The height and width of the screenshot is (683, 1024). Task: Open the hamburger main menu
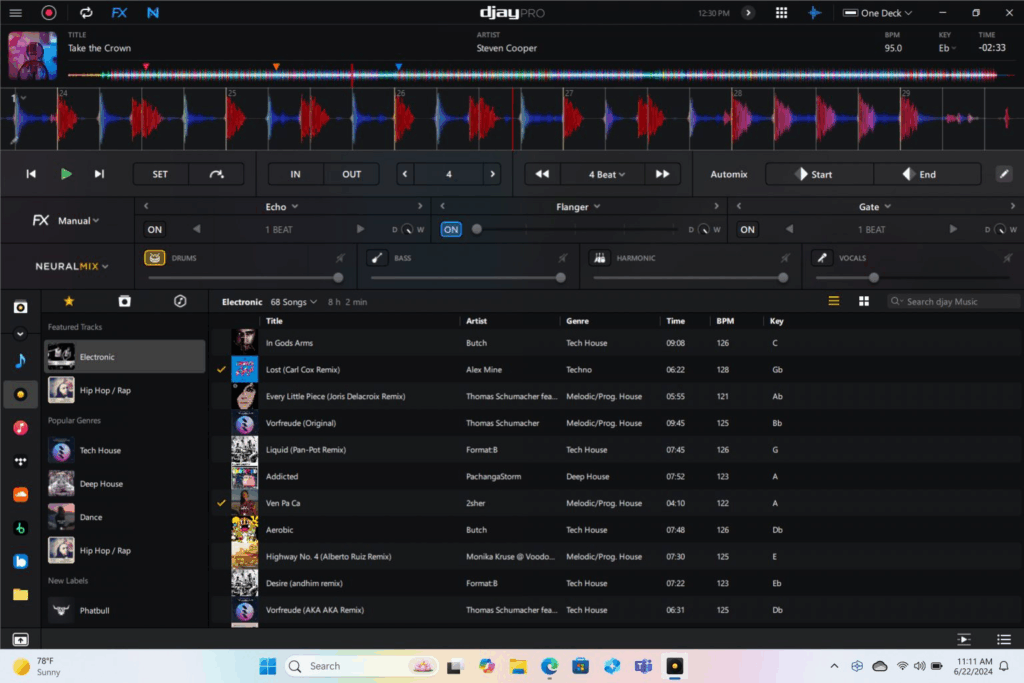pyautogui.click(x=16, y=13)
